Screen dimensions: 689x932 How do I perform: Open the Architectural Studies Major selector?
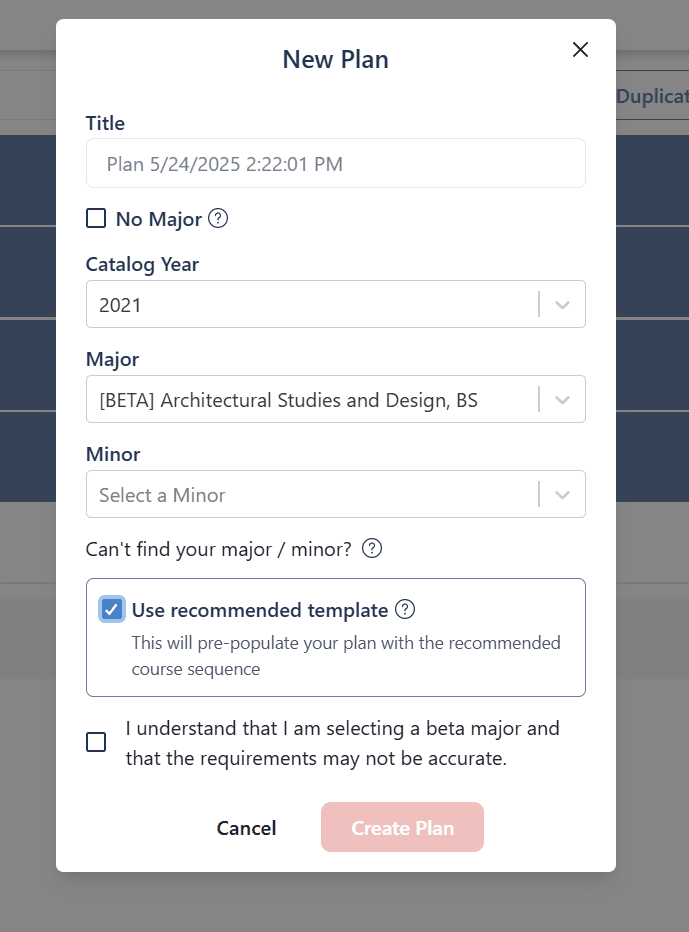point(300,399)
